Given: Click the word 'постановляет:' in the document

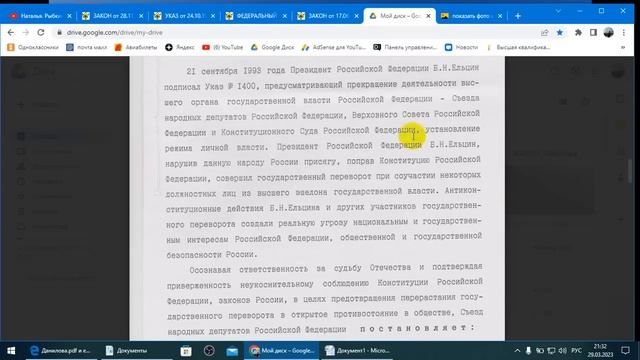Looking at the screenshot, I should [x=418, y=328].
